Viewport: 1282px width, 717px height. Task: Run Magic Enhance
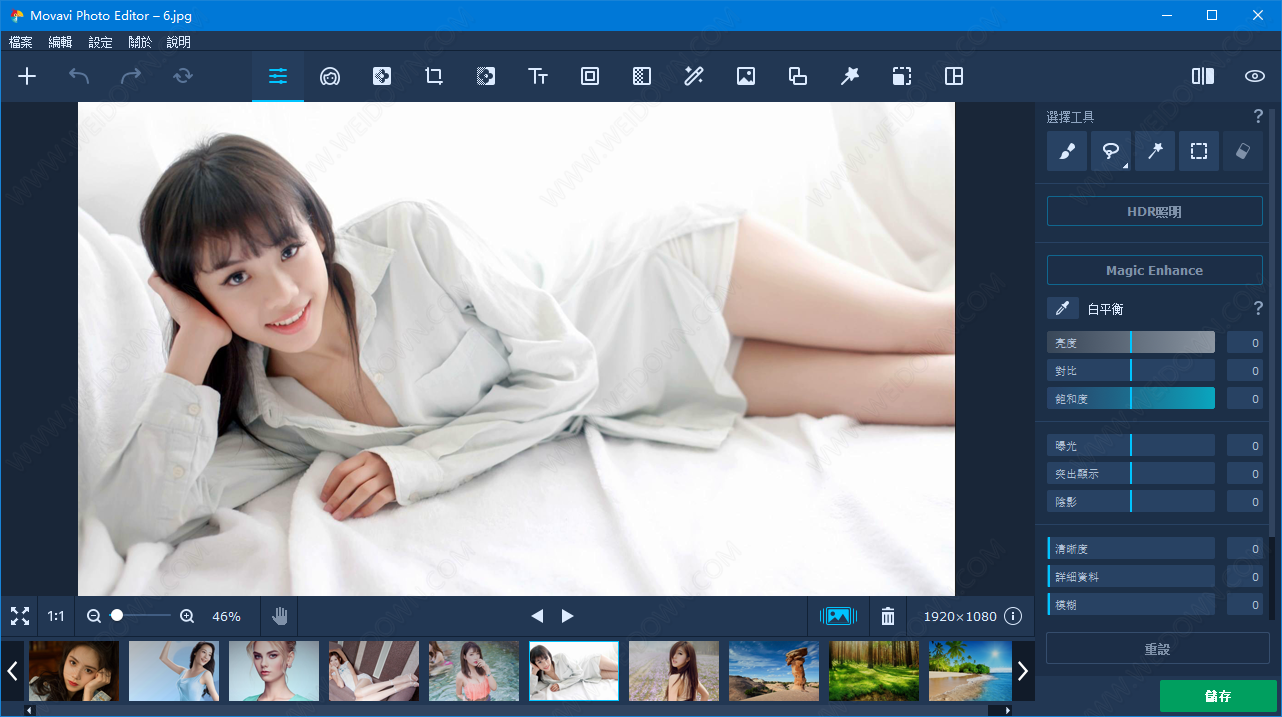click(1154, 269)
